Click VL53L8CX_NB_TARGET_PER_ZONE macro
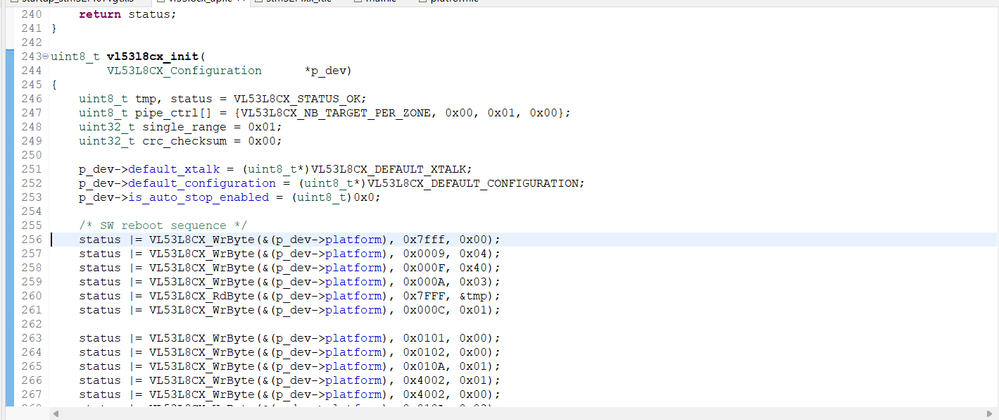Viewport: 999px width, 420px height. coord(336,113)
